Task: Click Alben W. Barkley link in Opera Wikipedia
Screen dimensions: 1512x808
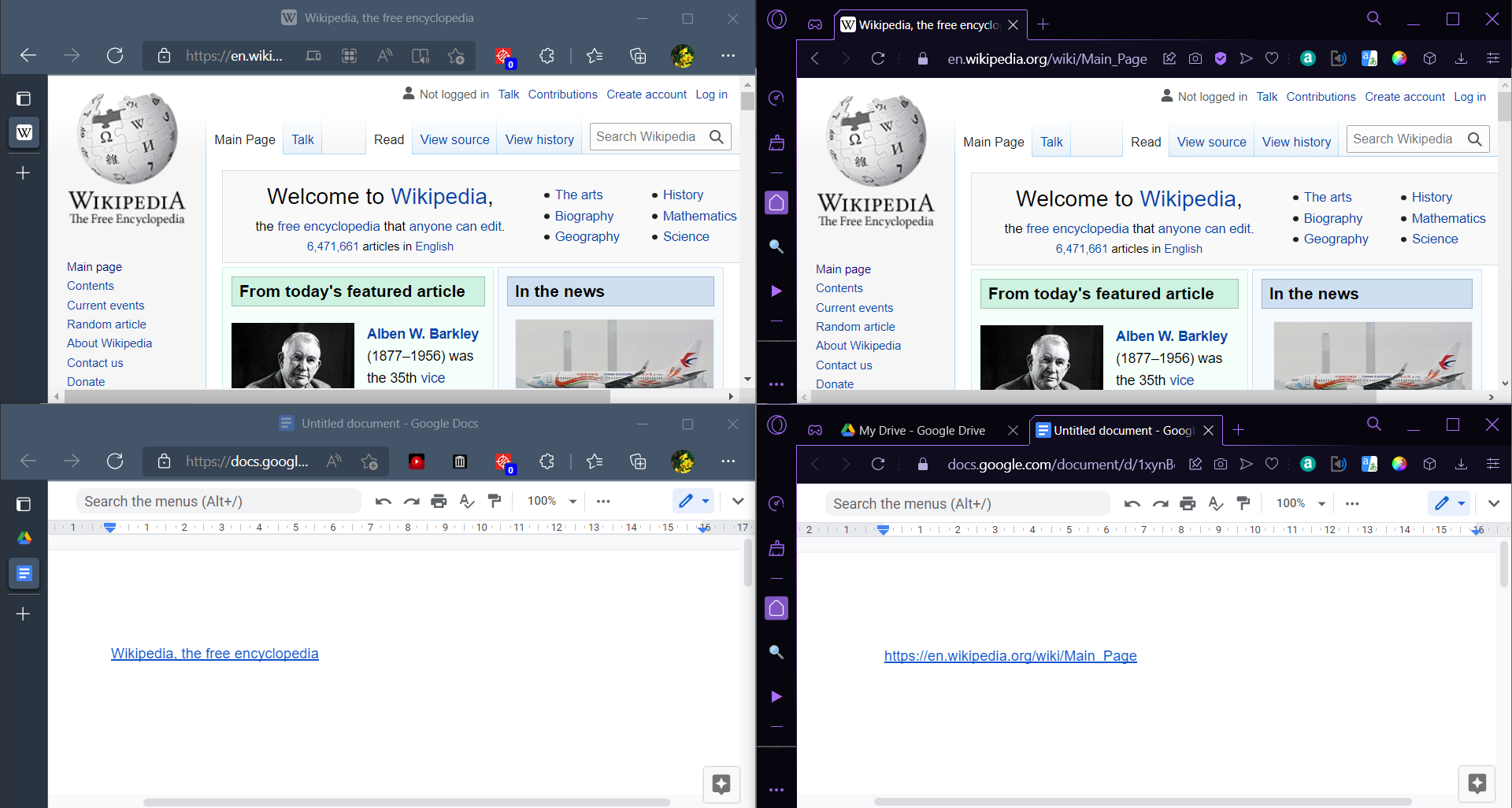Action: (1171, 336)
